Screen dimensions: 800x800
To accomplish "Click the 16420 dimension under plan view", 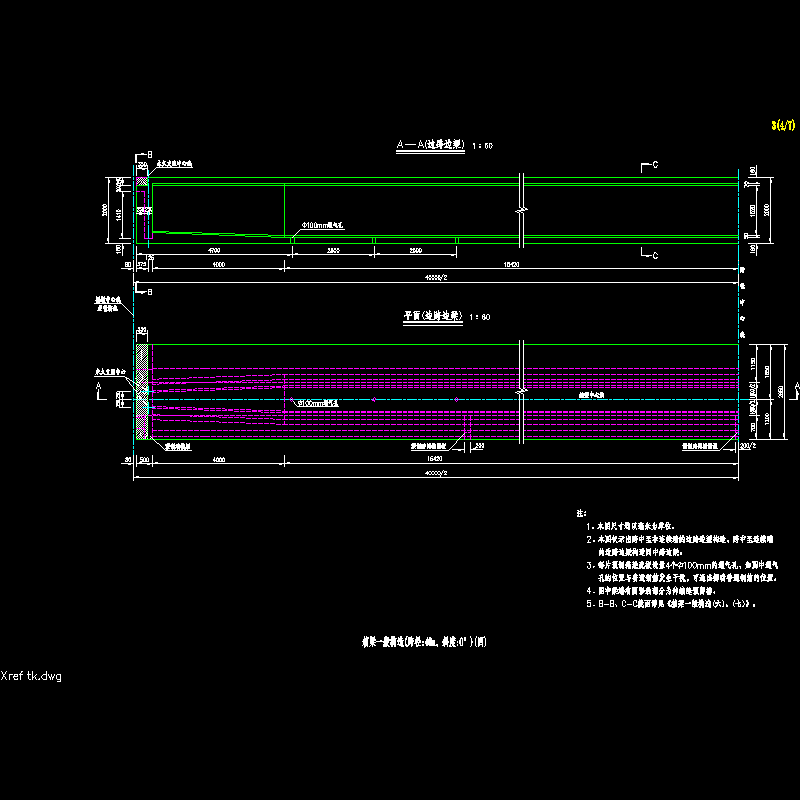I will [x=434, y=459].
